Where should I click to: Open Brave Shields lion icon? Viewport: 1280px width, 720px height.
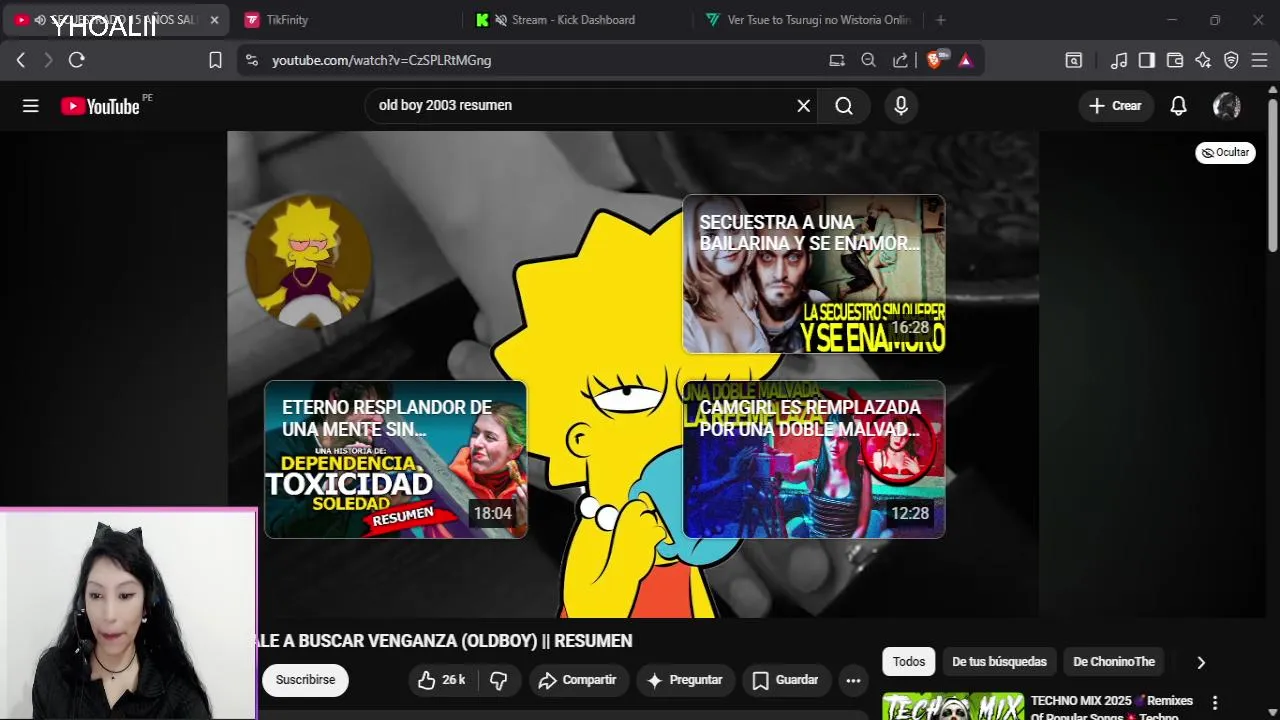935,60
